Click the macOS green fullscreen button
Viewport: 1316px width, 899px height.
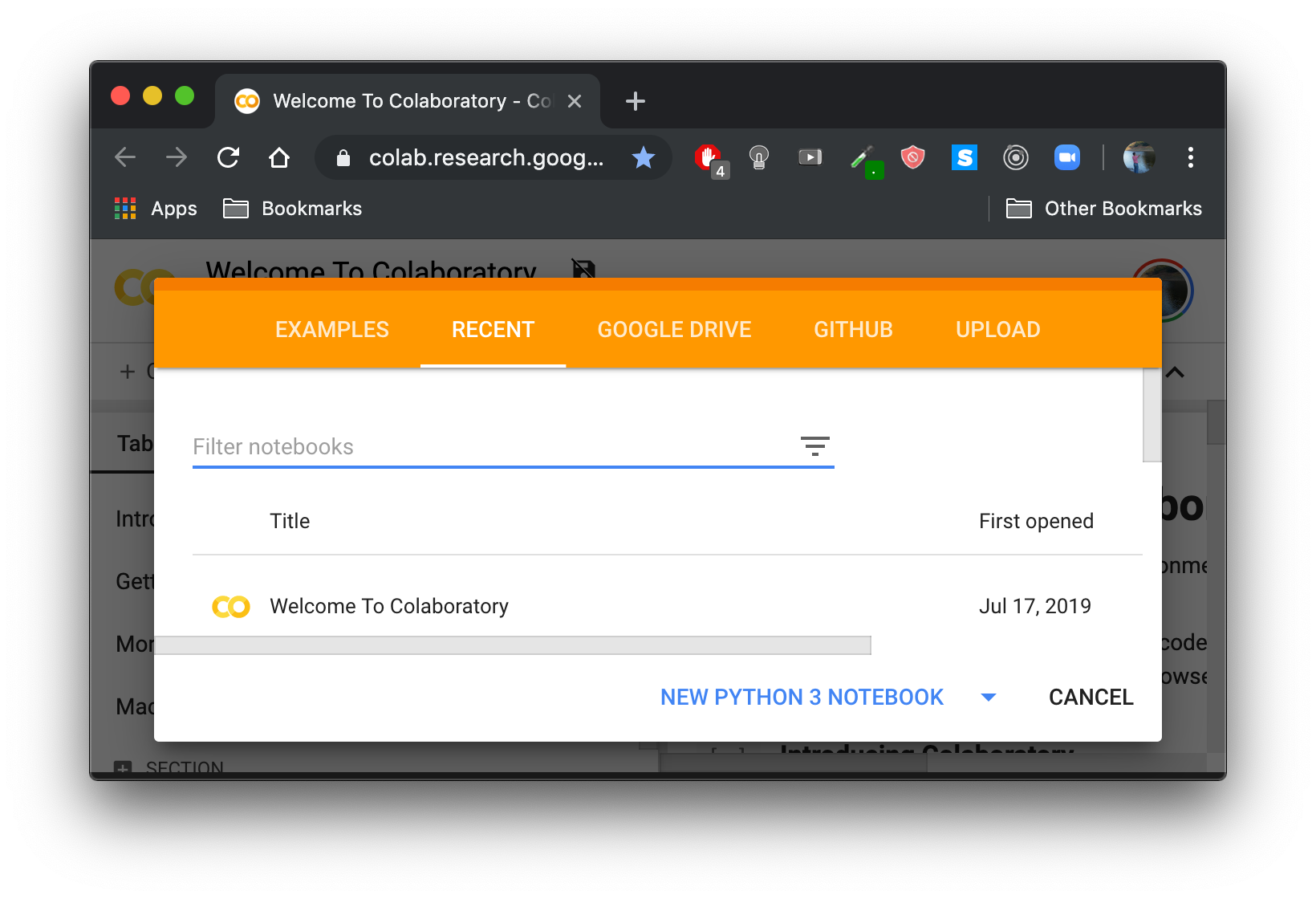tap(185, 96)
